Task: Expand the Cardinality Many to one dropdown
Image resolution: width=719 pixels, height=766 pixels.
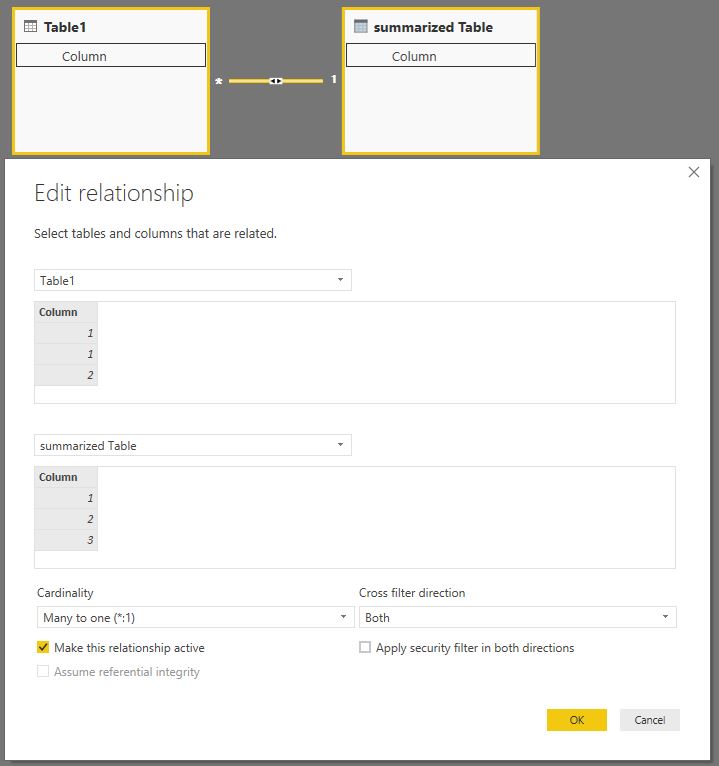Action: click(195, 617)
